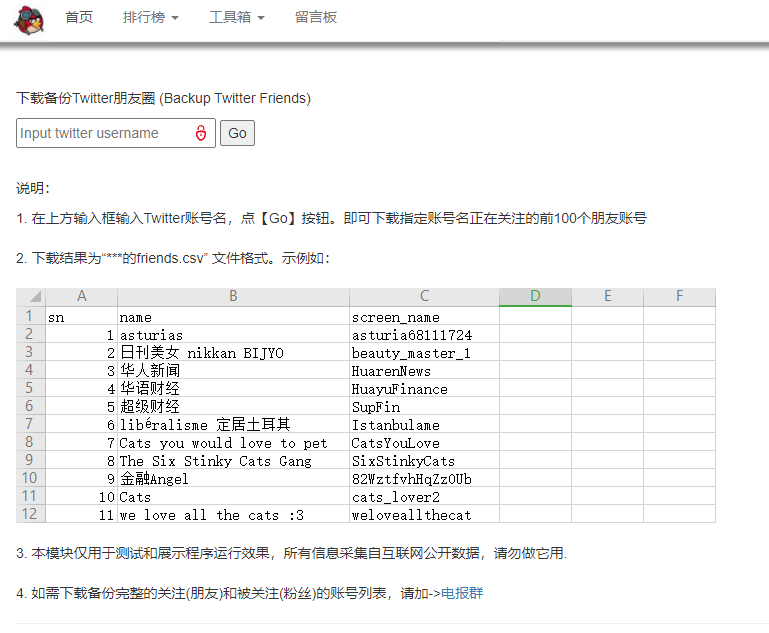Expand the 工具箱 dropdown menu
Image resolution: width=769 pixels, height=633 pixels.
point(236,18)
